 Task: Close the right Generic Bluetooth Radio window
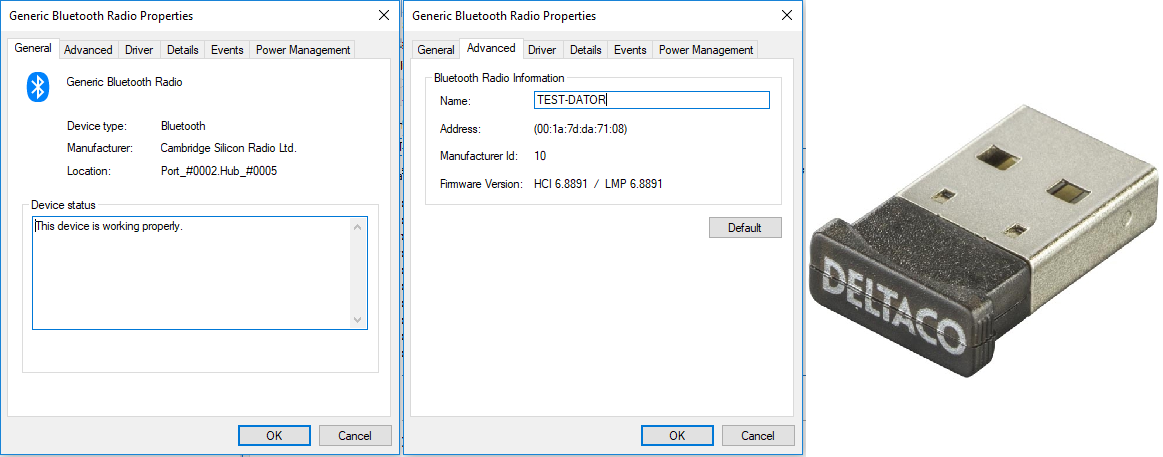[x=786, y=16]
